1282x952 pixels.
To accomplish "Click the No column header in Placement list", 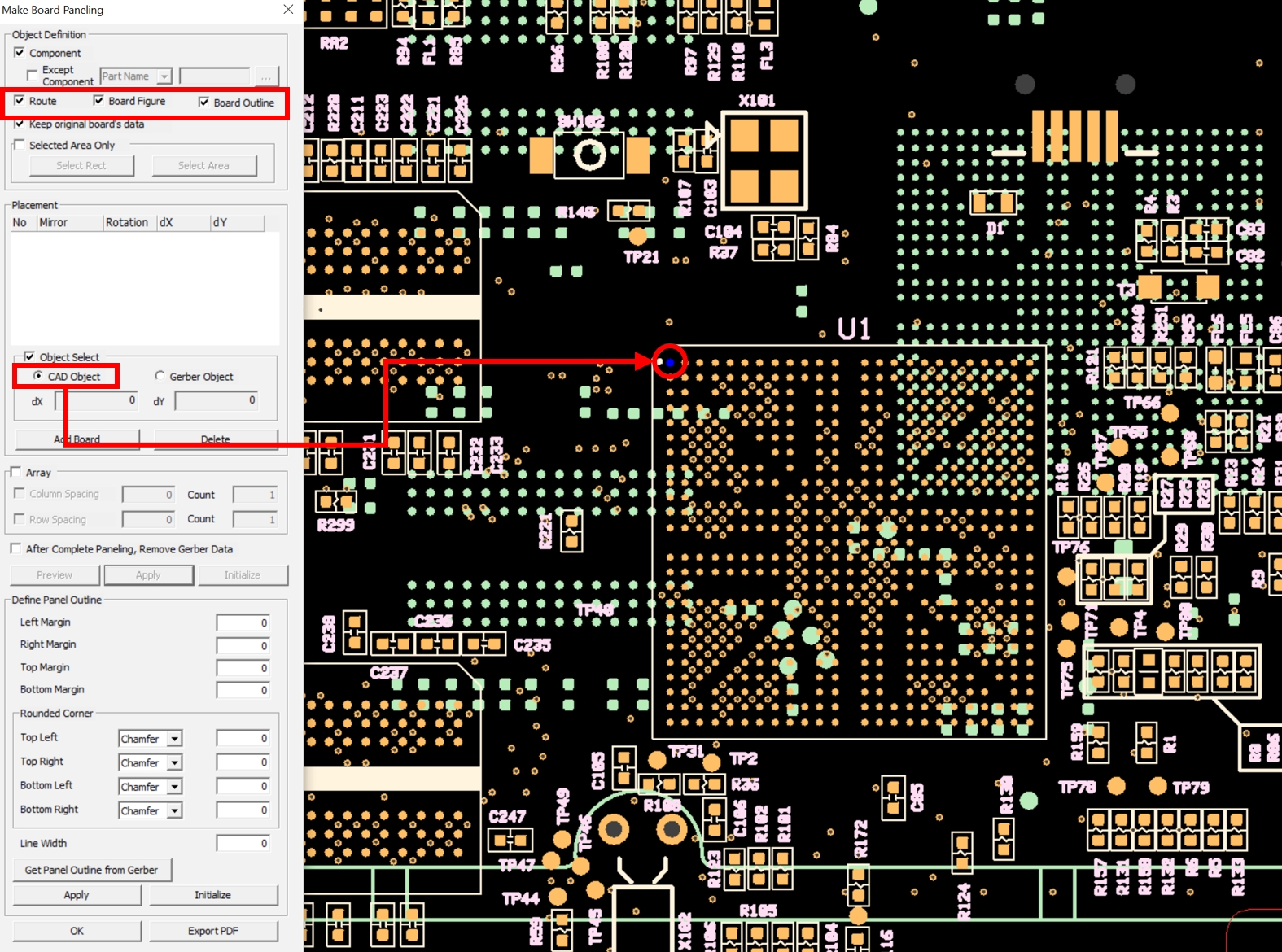I will tap(24, 223).
